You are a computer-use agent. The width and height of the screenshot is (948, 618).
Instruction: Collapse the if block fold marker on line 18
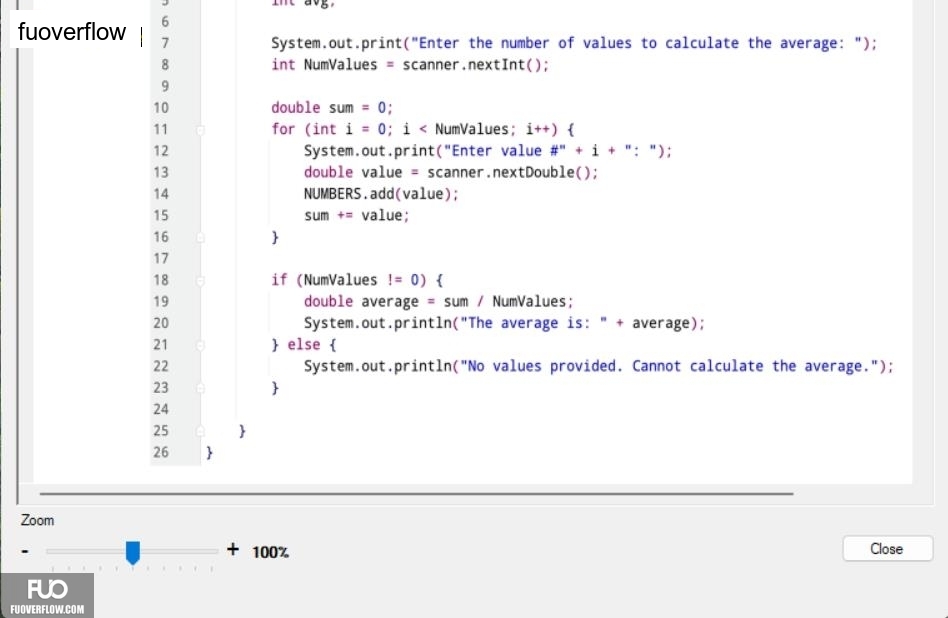pyautogui.click(x=200, y=281)
